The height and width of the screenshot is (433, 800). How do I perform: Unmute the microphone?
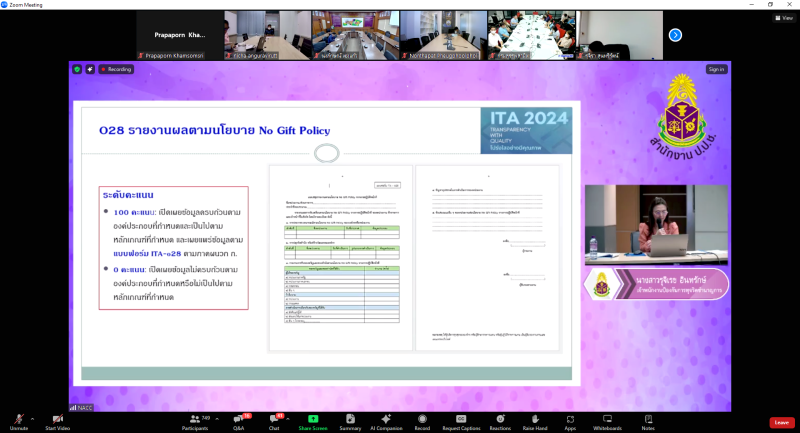click(x=18, y=420)
